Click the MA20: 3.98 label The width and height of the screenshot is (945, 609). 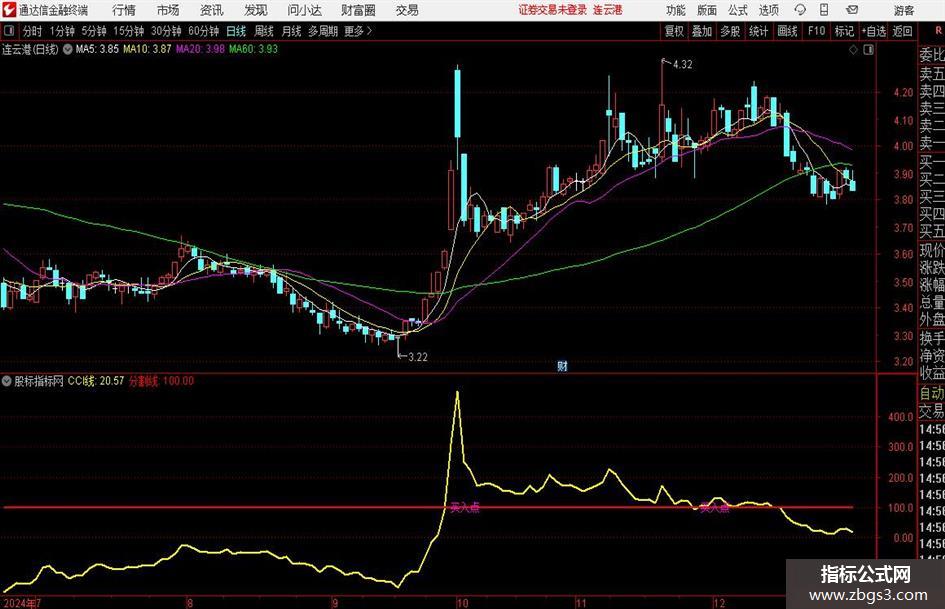(200, 49)
